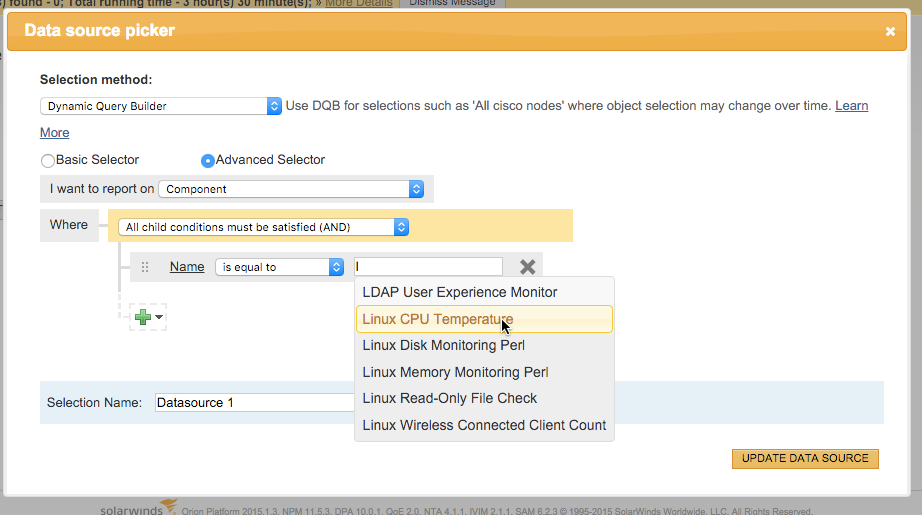
Task: Click the More Details link in background banner
Action: coord(359,3)
